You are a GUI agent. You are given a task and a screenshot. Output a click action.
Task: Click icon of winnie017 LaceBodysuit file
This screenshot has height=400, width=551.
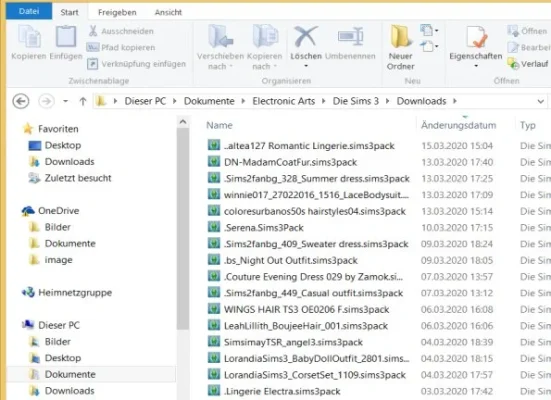tap(214, 194)
